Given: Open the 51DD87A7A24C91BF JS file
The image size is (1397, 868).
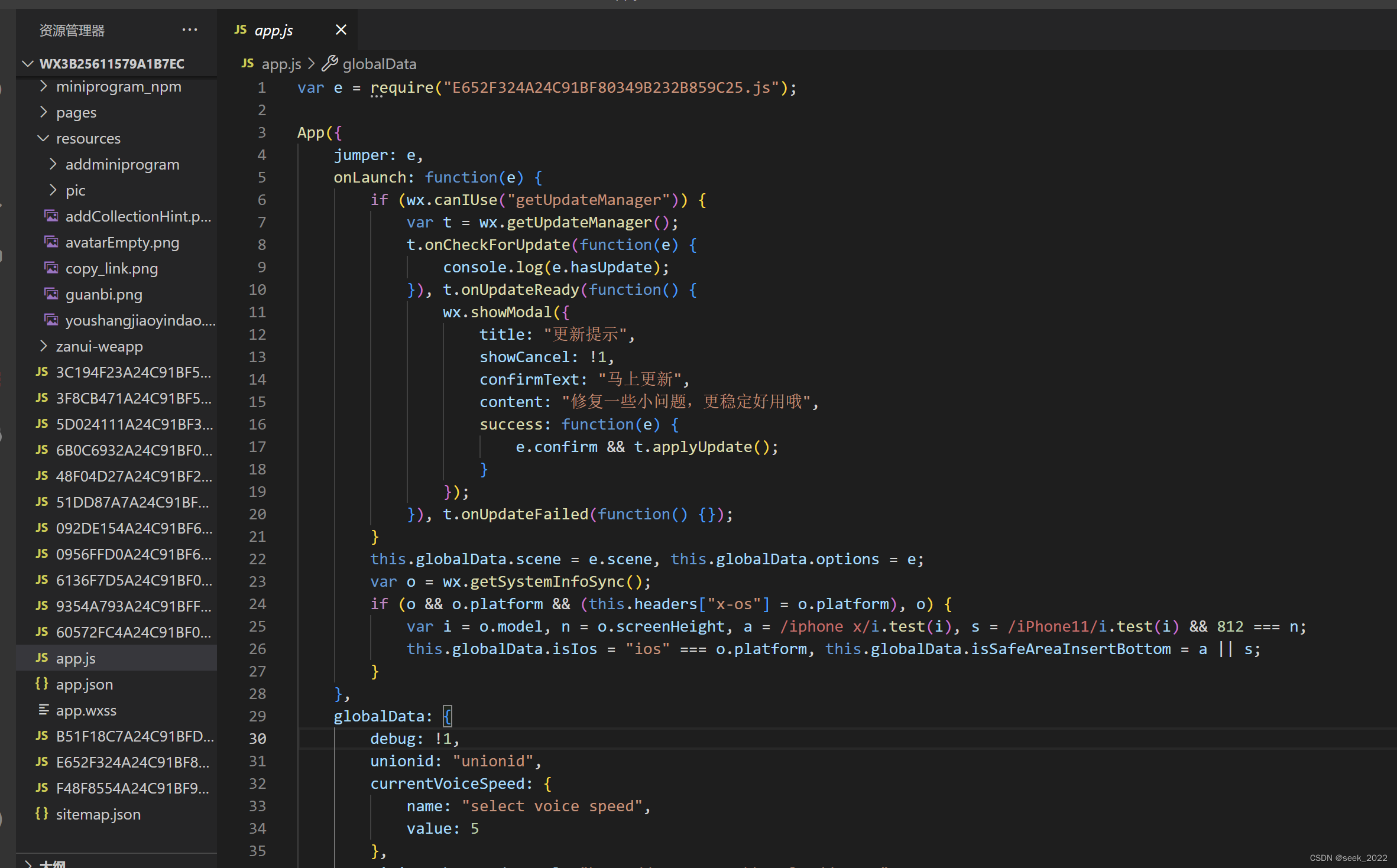Looking at the screenshot, I should tap(116, 502).
